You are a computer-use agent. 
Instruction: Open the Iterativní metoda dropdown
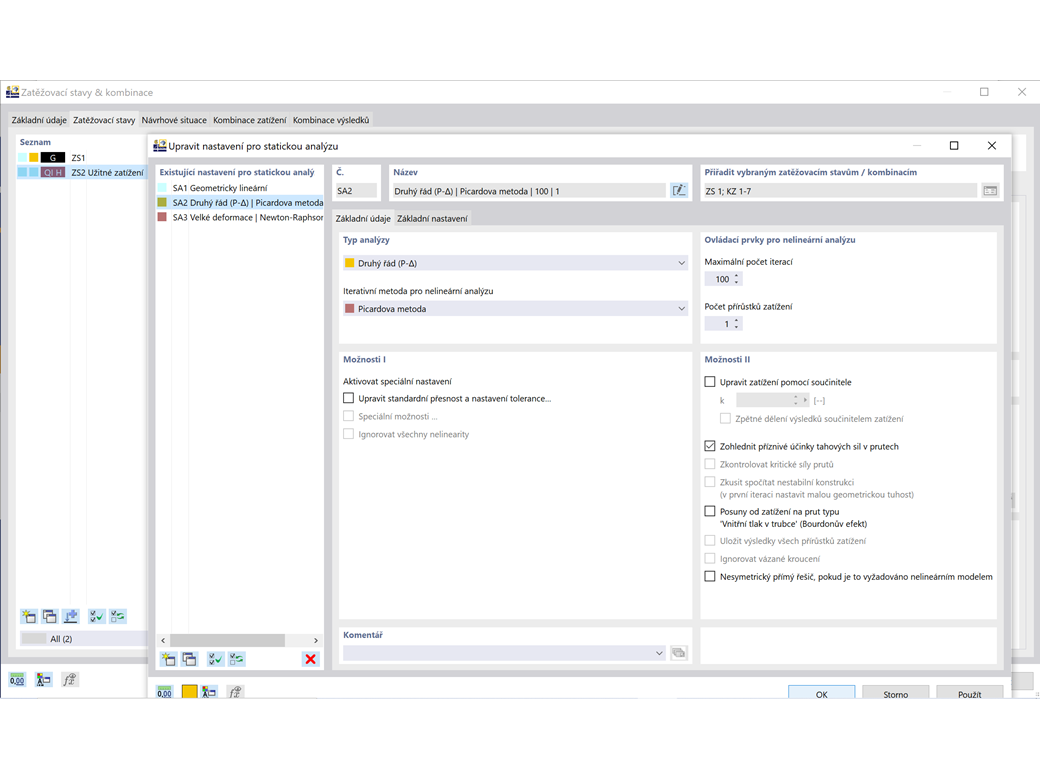681,308
